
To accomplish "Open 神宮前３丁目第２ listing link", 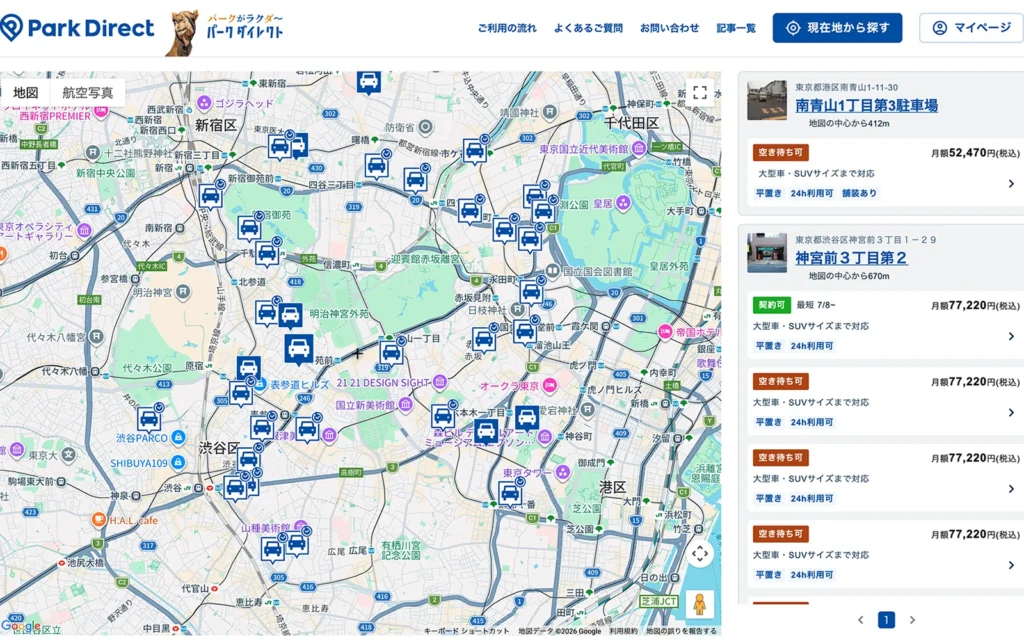I will tap(851, 258).
